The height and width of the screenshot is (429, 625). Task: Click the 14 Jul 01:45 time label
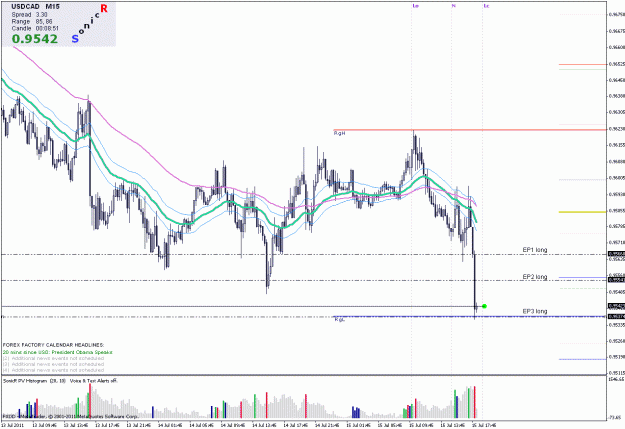click(x=170, y=425)
